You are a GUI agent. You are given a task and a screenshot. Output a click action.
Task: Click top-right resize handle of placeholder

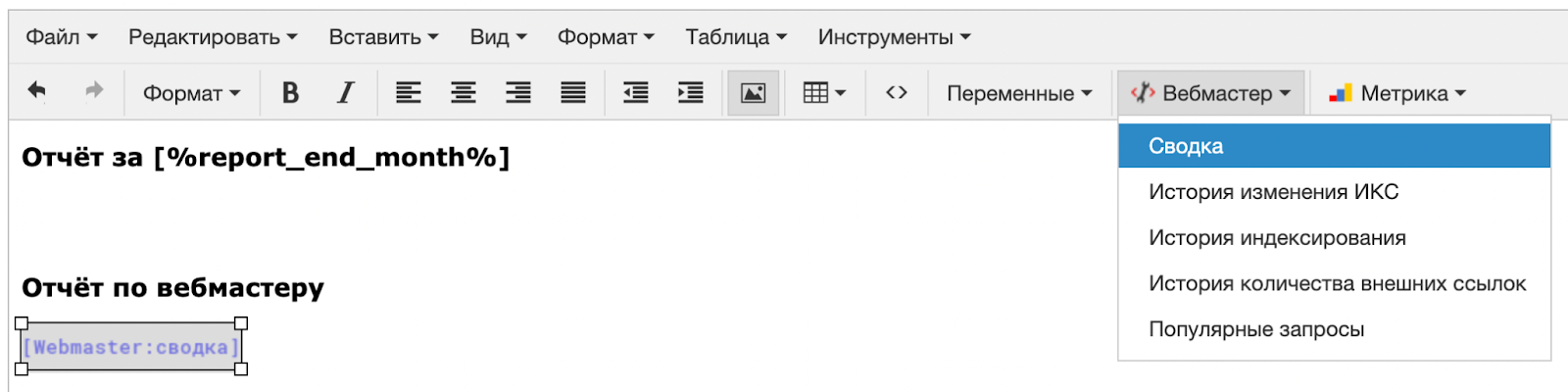(241, 323)
